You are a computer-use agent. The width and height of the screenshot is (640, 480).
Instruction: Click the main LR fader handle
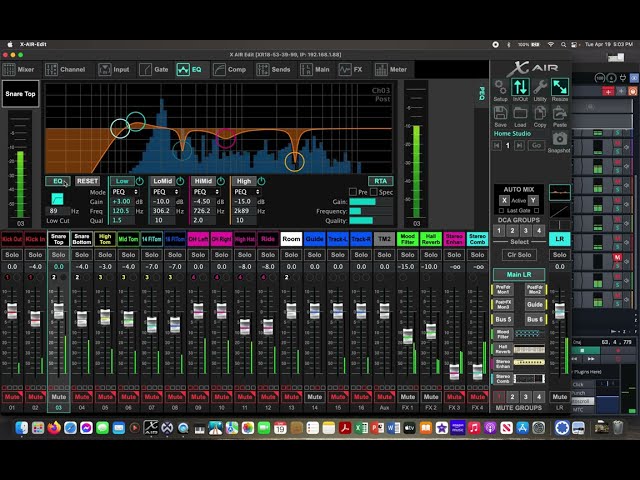[x=560, y=311]
